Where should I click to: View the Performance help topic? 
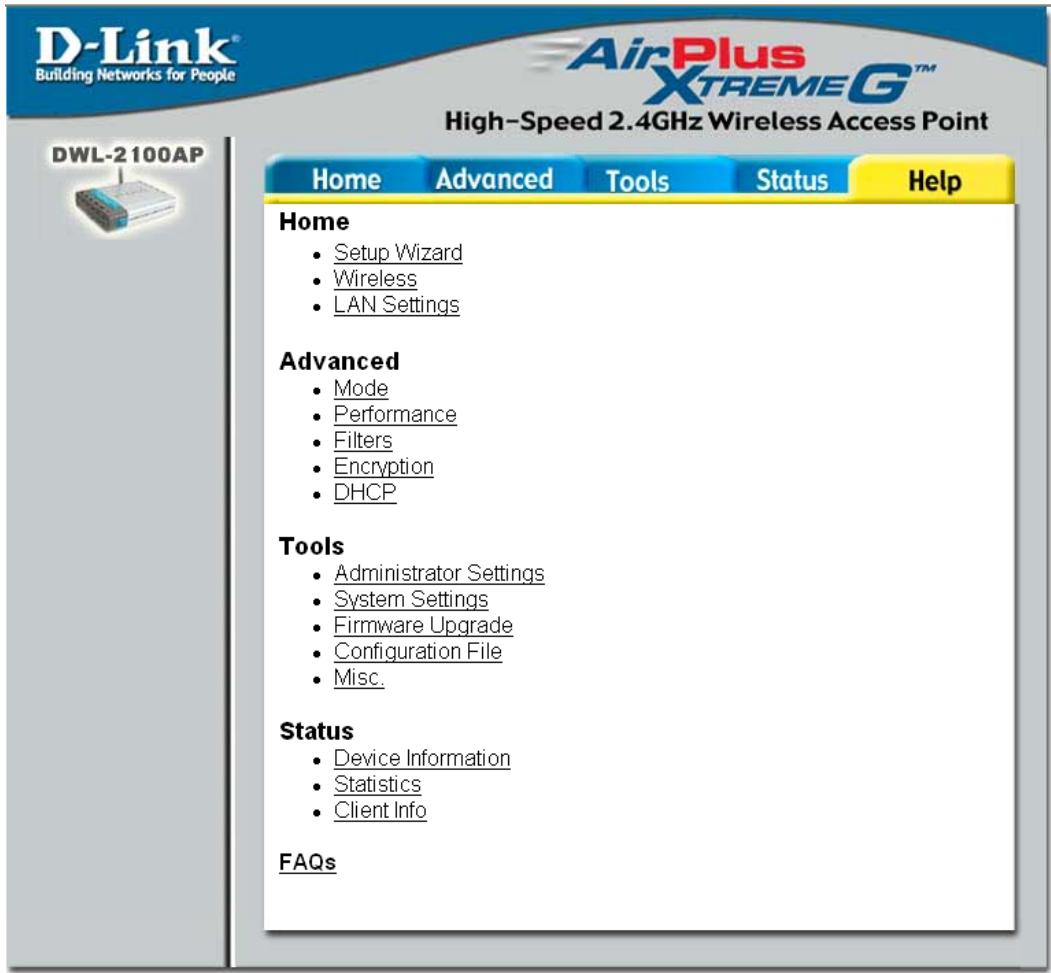tap(395, 415)
